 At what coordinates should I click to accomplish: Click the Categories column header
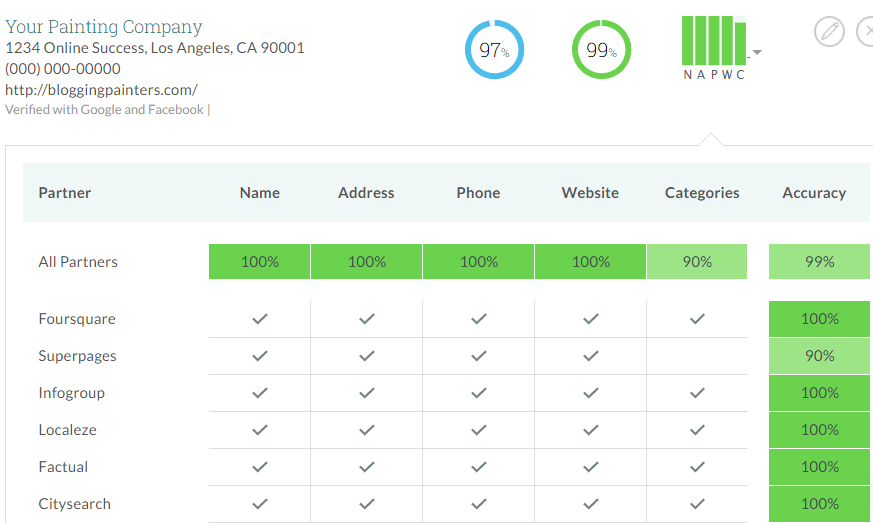702,193
